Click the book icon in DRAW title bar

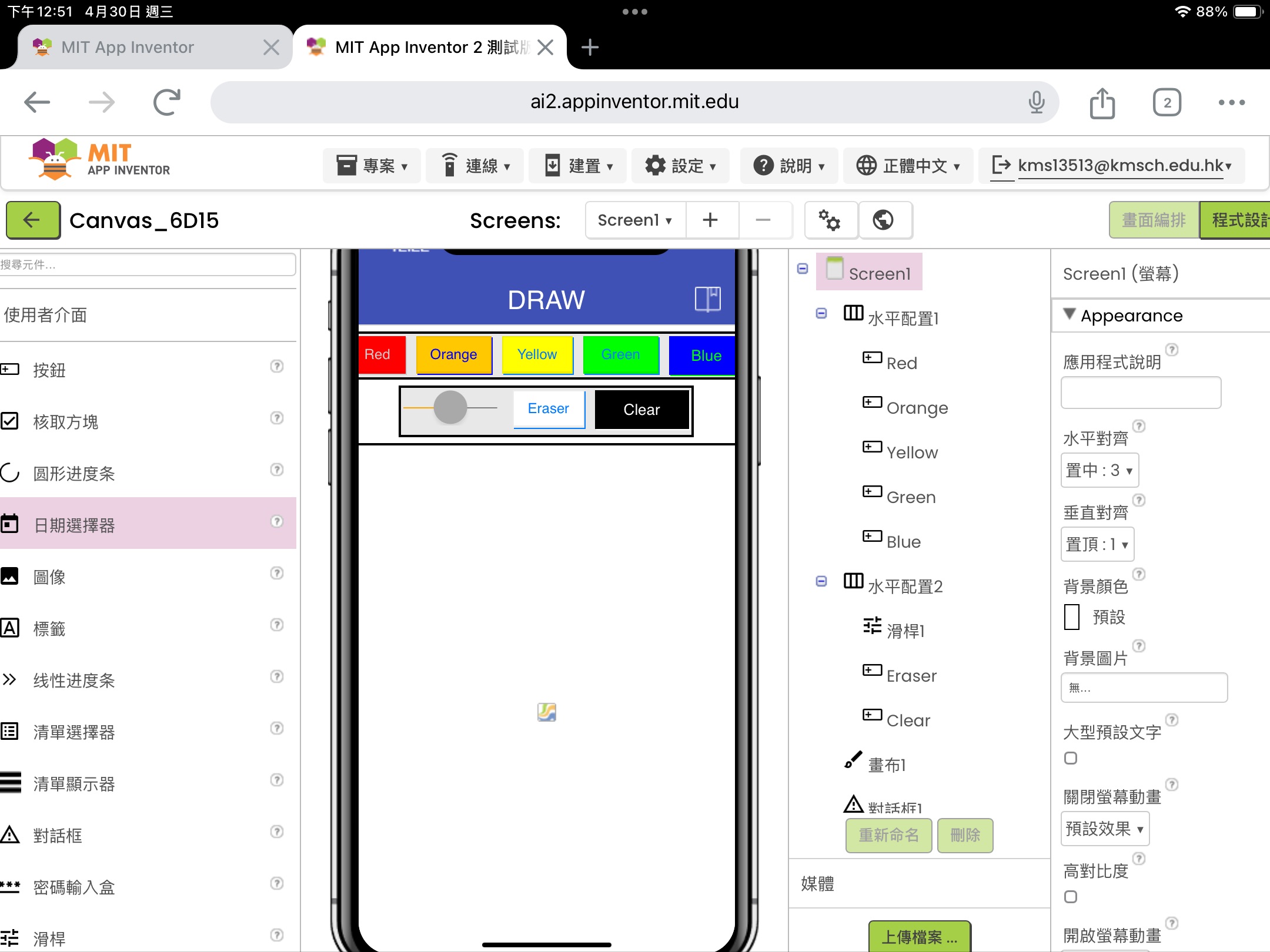point(707,299)
